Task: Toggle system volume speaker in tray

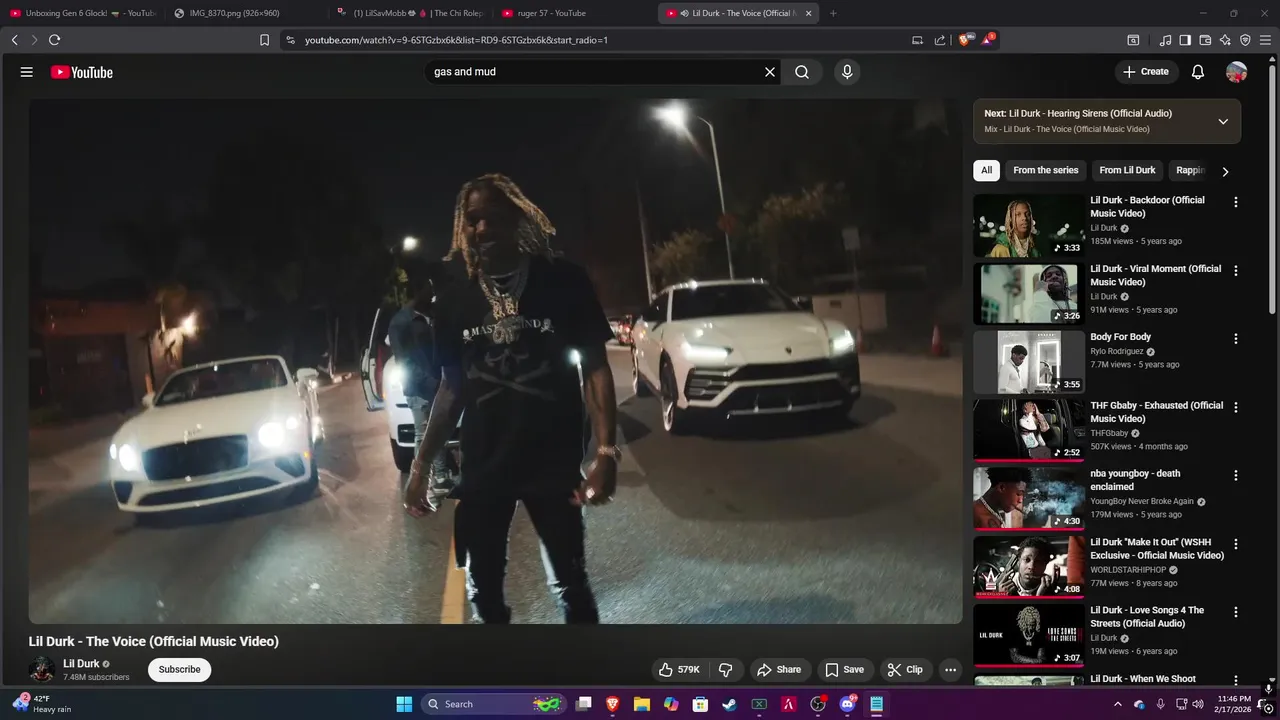Action: (1198, 704)
